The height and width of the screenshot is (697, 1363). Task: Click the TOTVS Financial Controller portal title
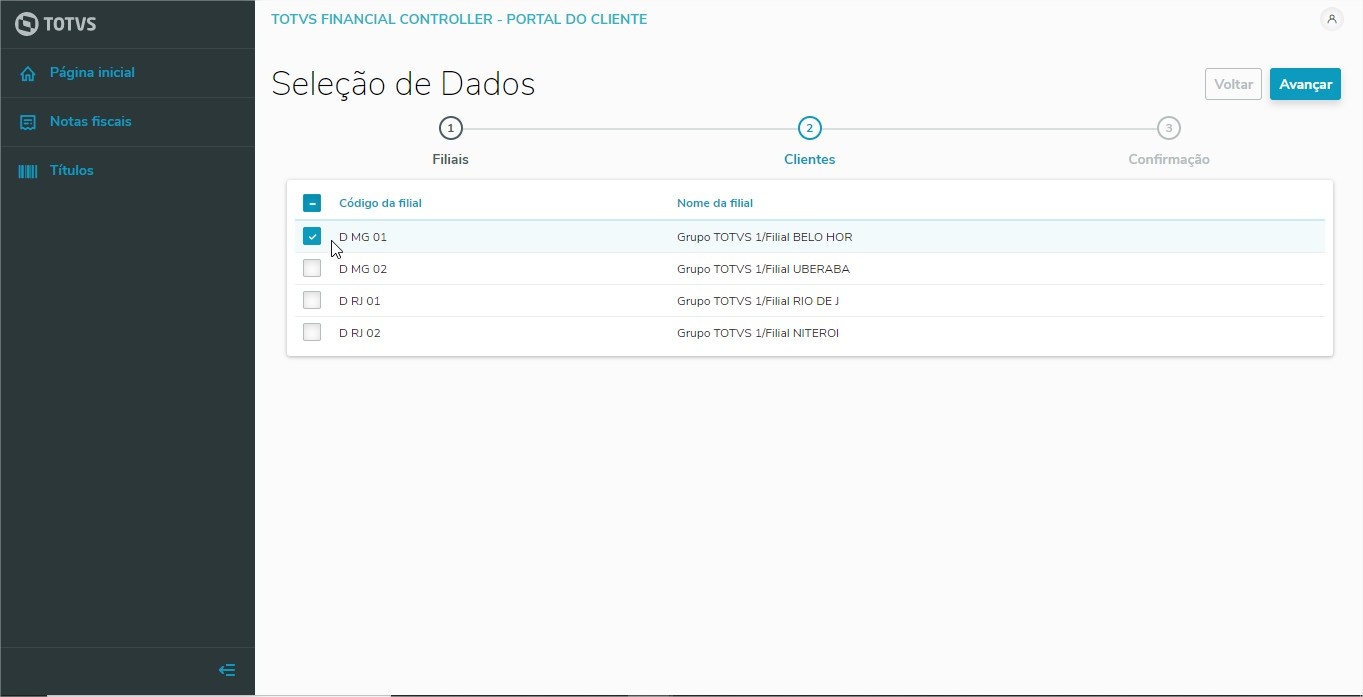[459, 19]
